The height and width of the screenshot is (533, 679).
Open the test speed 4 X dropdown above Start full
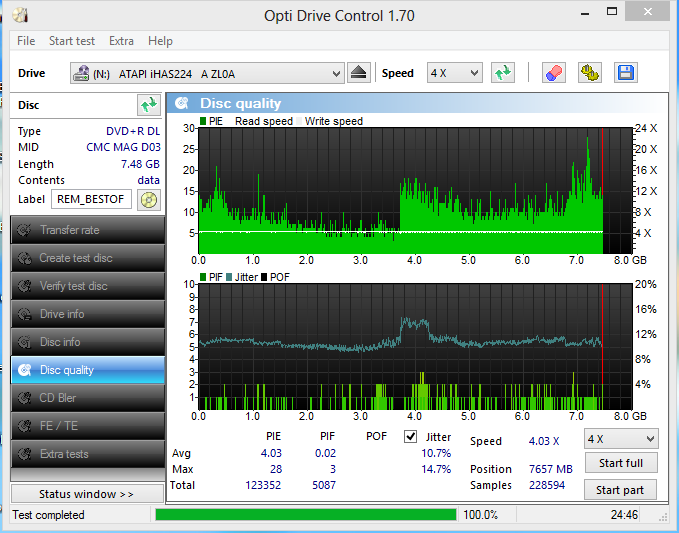621,439
